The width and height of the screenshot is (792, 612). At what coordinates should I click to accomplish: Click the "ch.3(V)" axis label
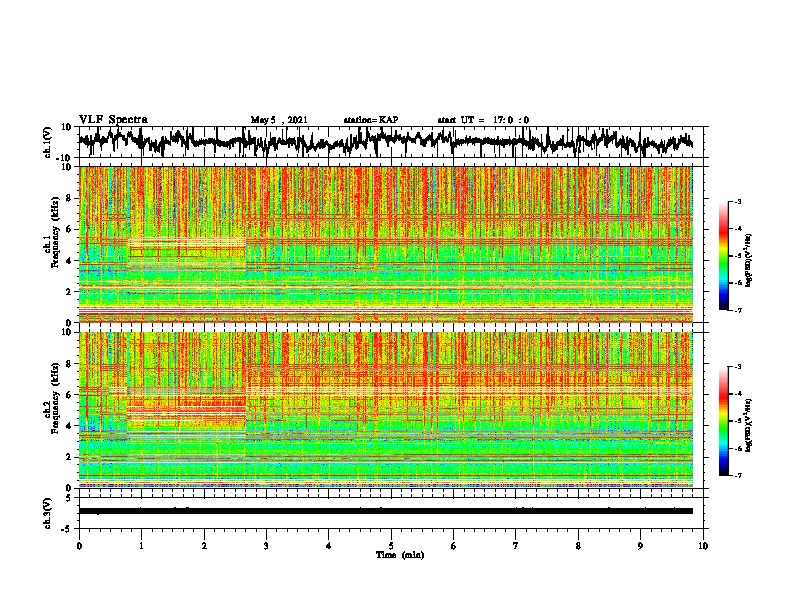(48, 513)
